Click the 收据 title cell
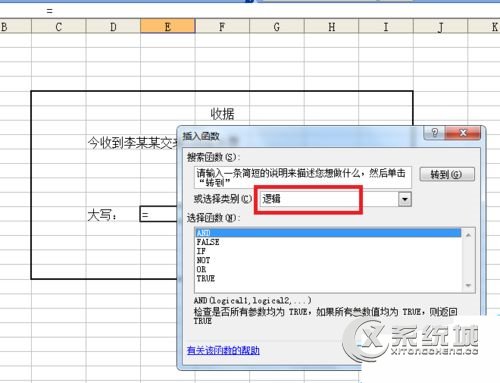 tap(222, 114)
